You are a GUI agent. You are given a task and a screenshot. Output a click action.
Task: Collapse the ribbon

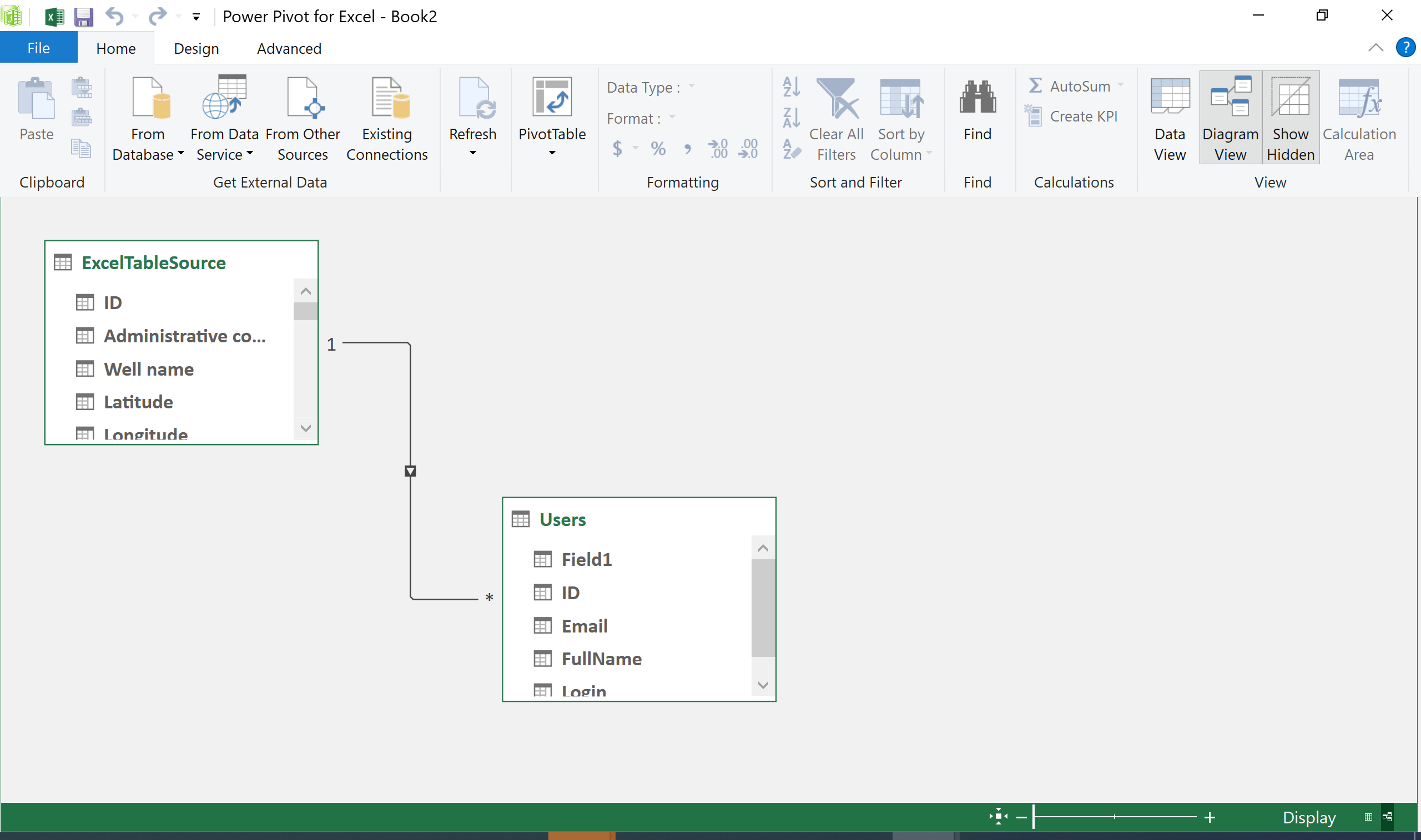(x=1375, y=48)
